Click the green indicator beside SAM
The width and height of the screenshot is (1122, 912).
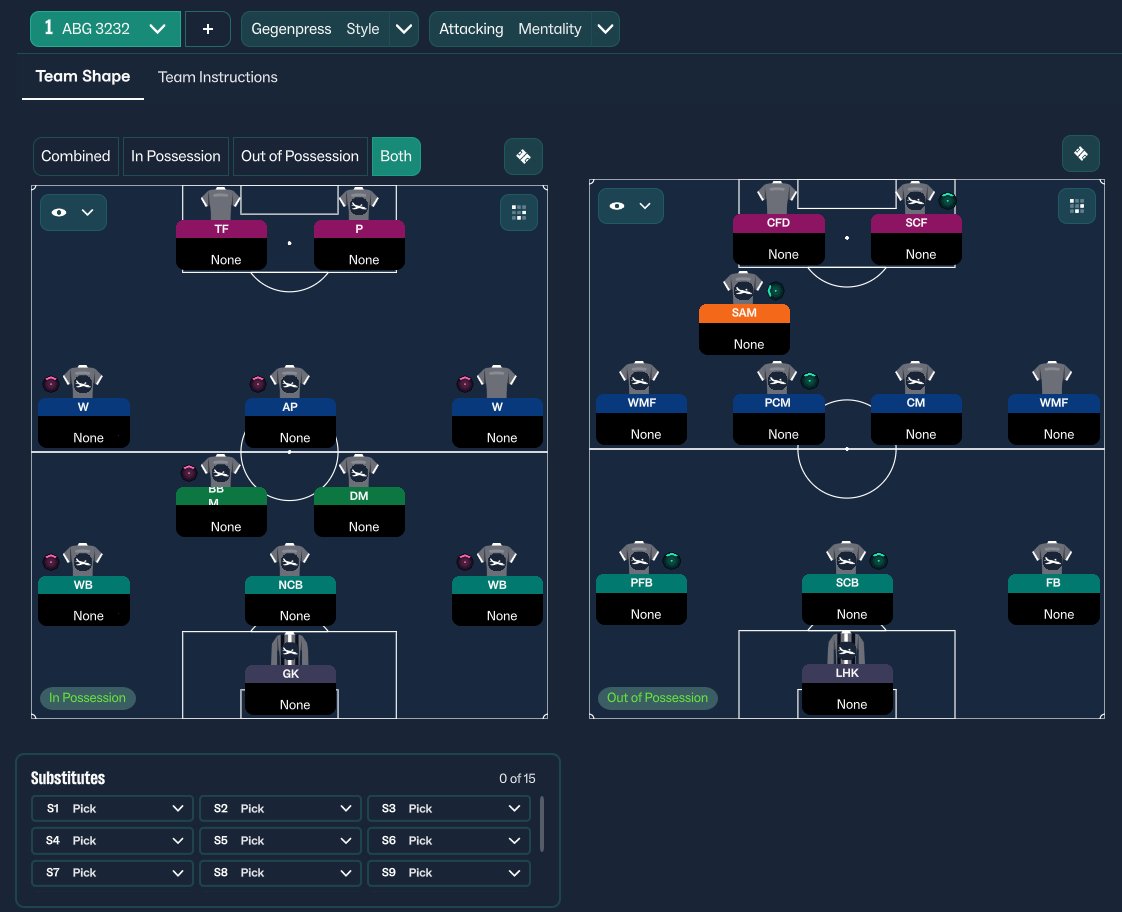click(775, 291)
